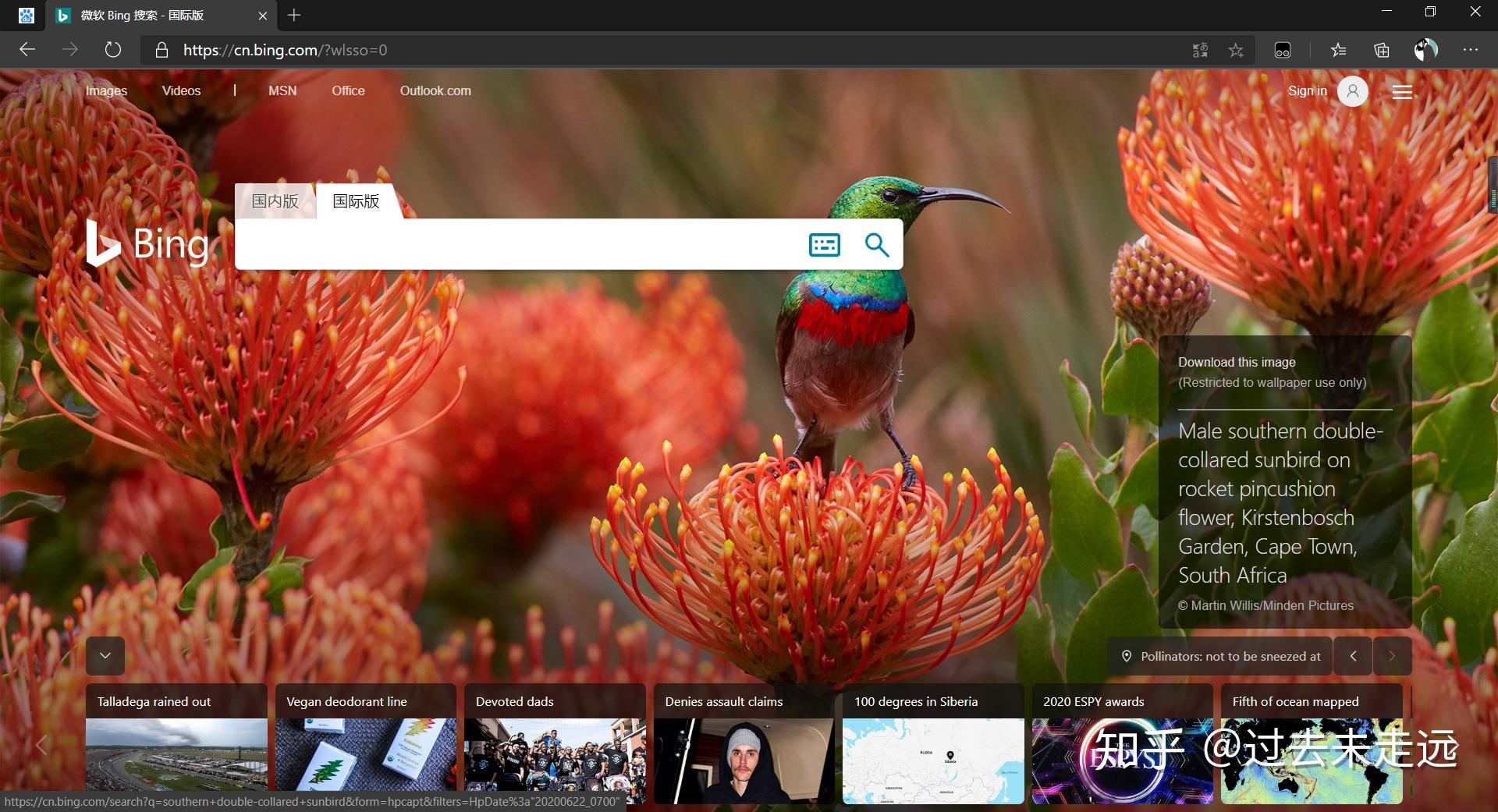The image size is (1498, 812).
Task: Click the browser back arrow
Action: tap(27, 50)
